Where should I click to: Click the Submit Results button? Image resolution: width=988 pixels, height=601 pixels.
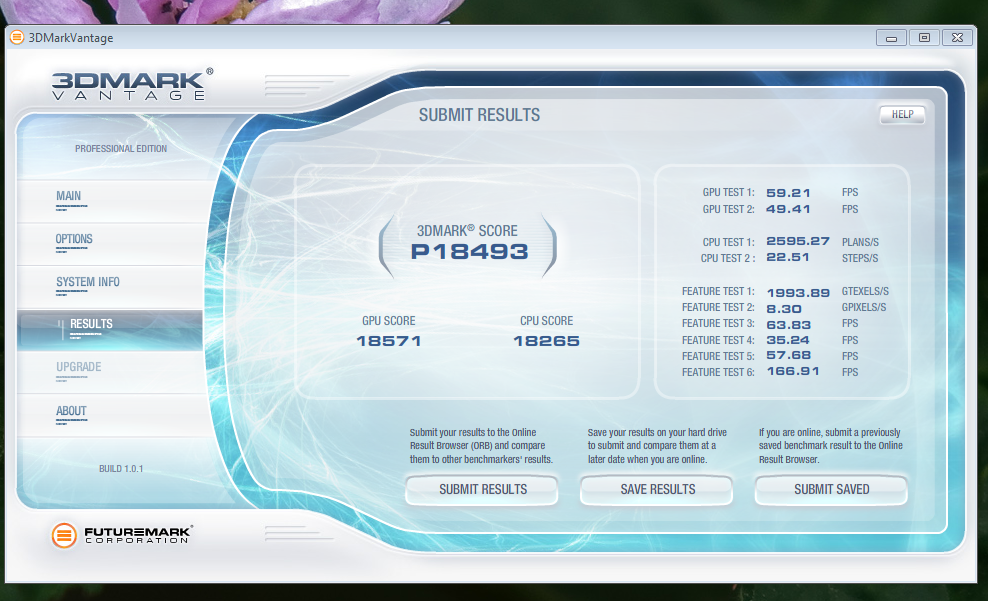482,489
